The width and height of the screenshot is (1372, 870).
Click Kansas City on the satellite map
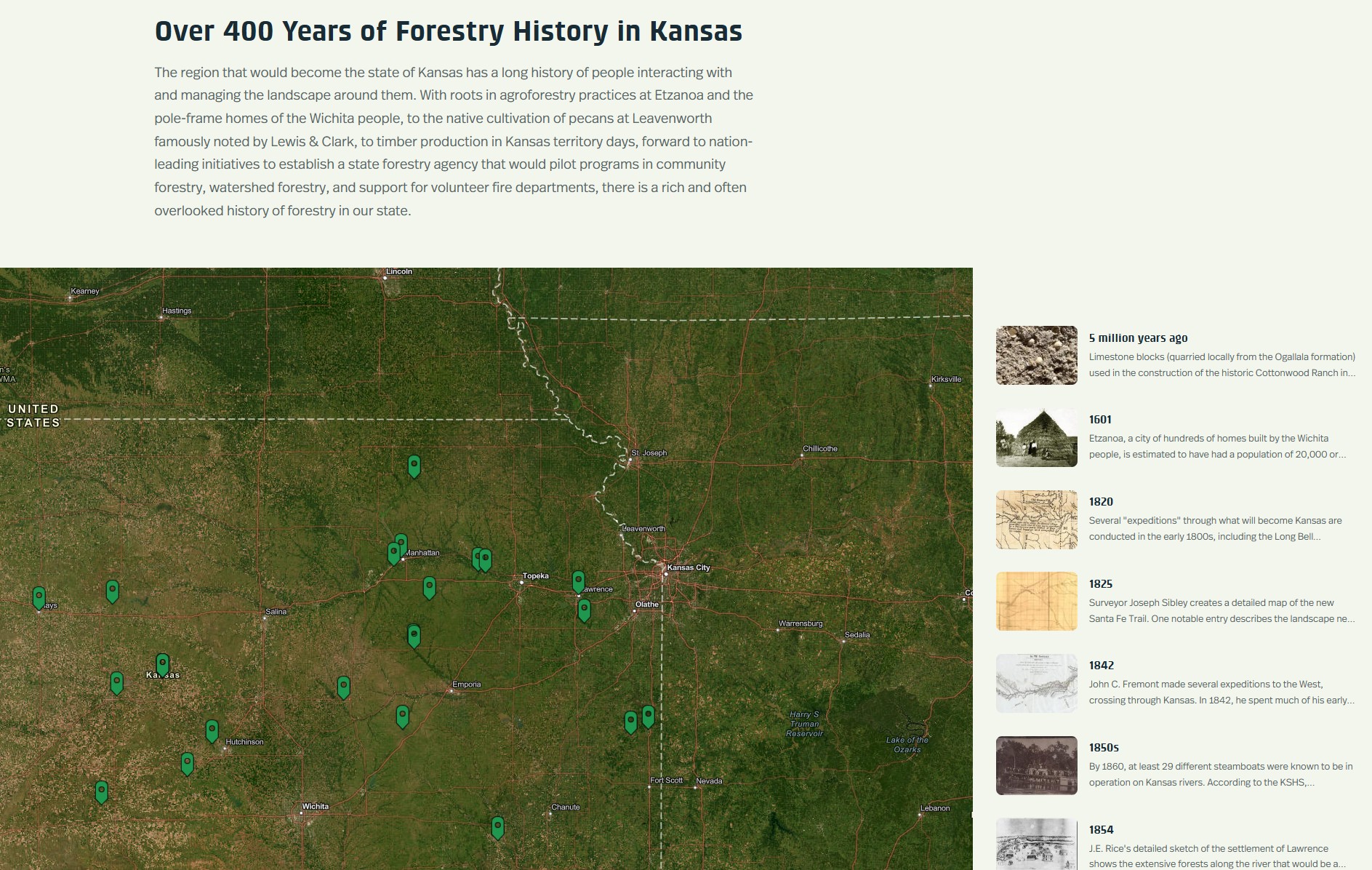[x=686, y=567]
